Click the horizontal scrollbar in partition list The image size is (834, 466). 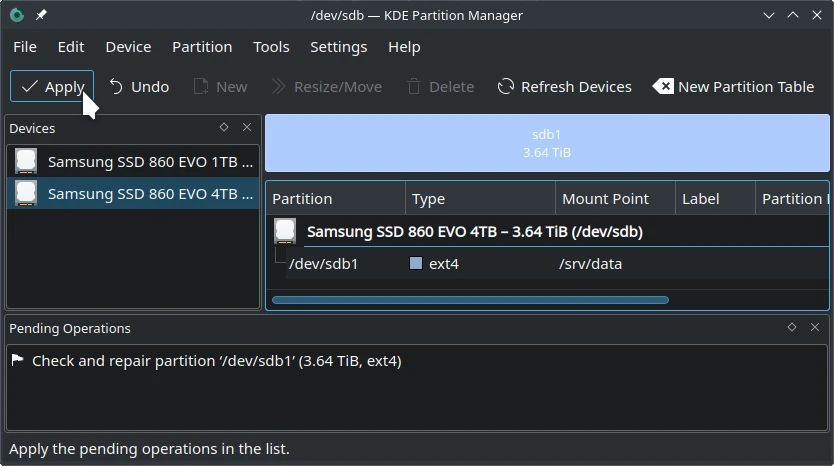[x=470, y=299]
